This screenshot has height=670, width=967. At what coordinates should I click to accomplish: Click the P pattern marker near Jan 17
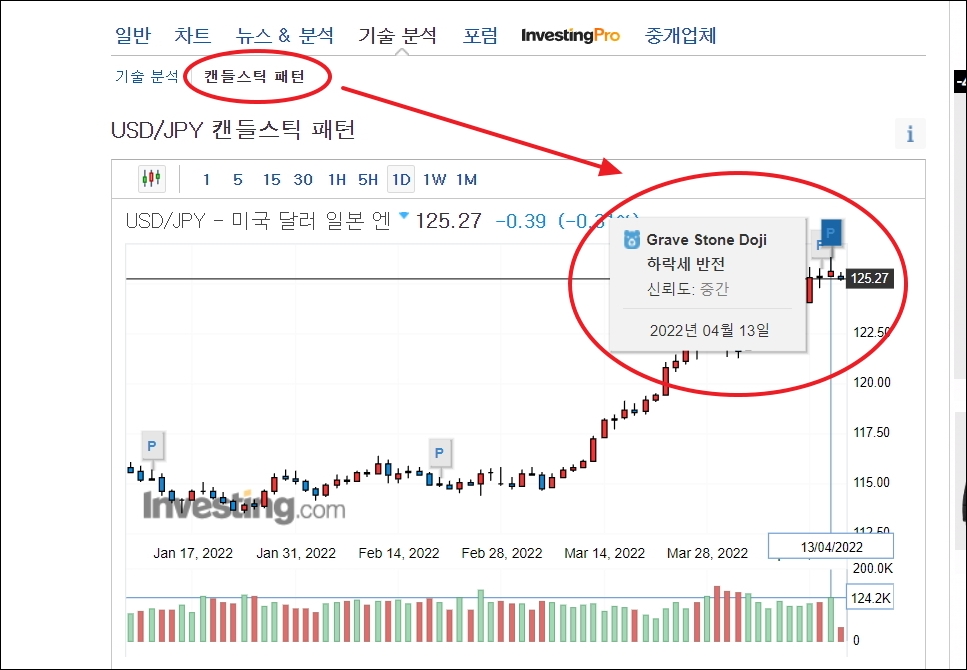152,445
